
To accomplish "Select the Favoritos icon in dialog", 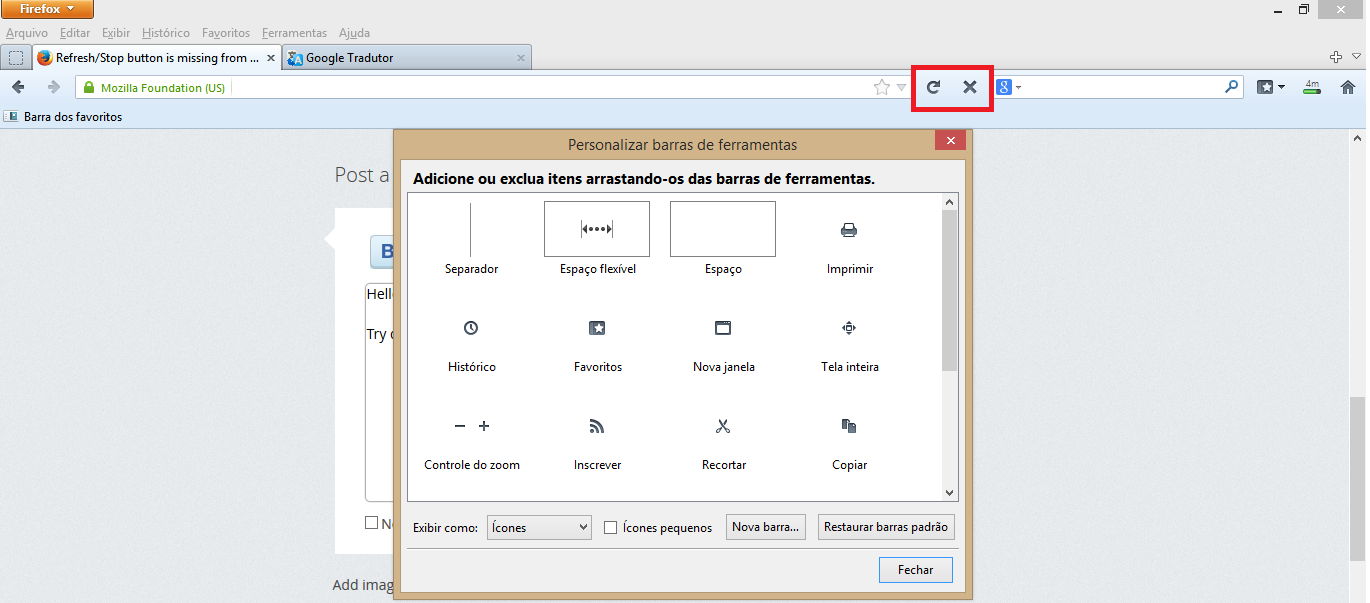I will [597, 328].
